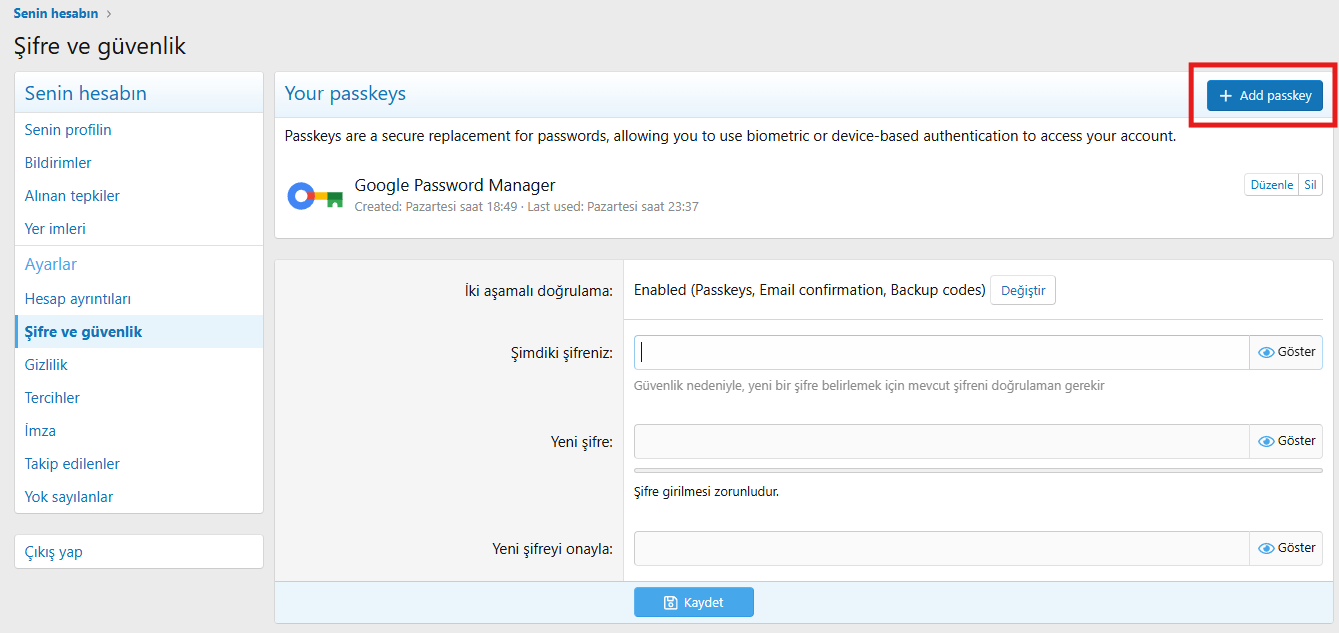
Task: Open Bildirimler in the sidebar
Action: pyautogui.click(x=58, y=163)
